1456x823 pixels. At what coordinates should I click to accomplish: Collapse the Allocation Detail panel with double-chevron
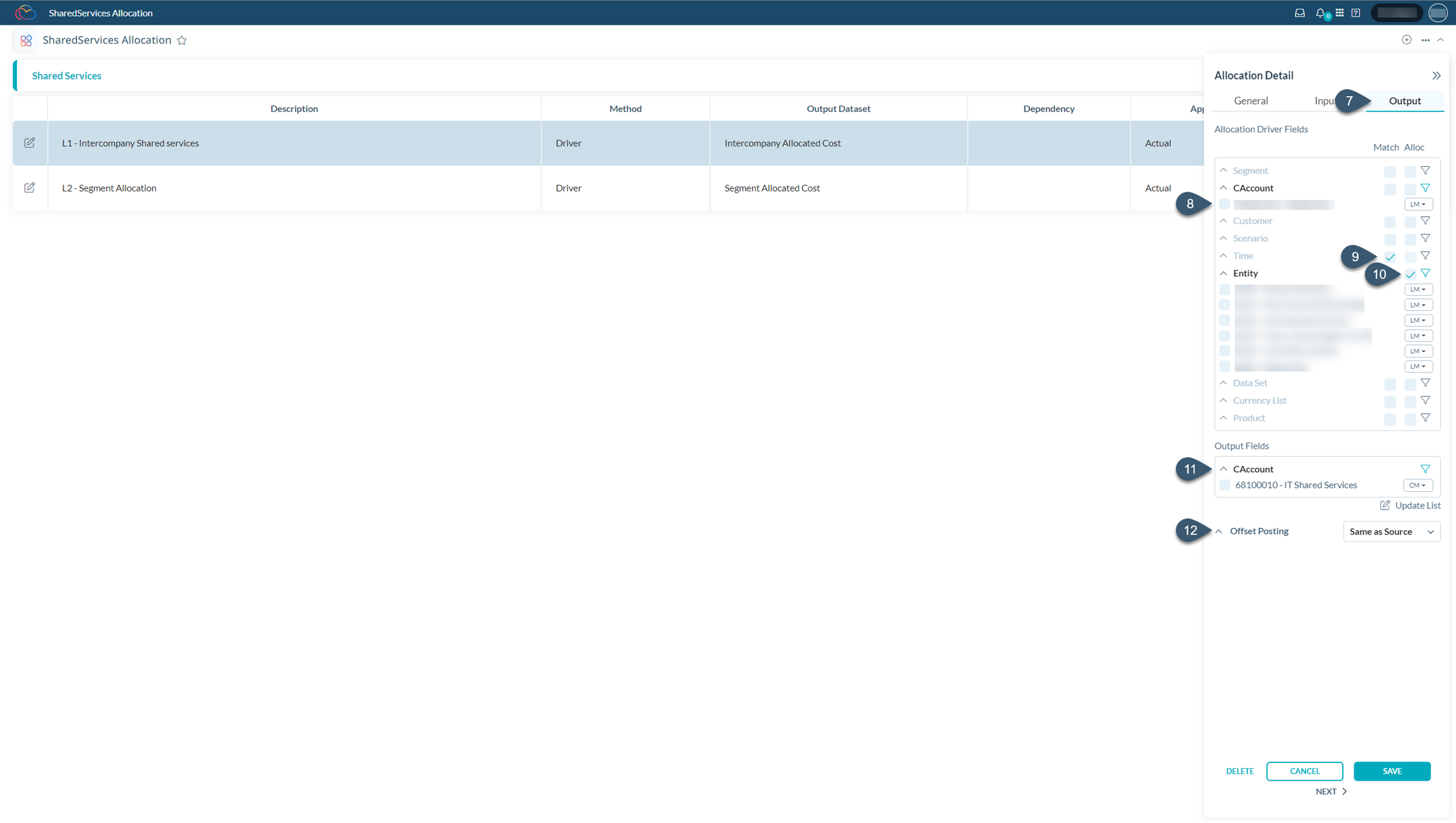[x=1436, y=75]
